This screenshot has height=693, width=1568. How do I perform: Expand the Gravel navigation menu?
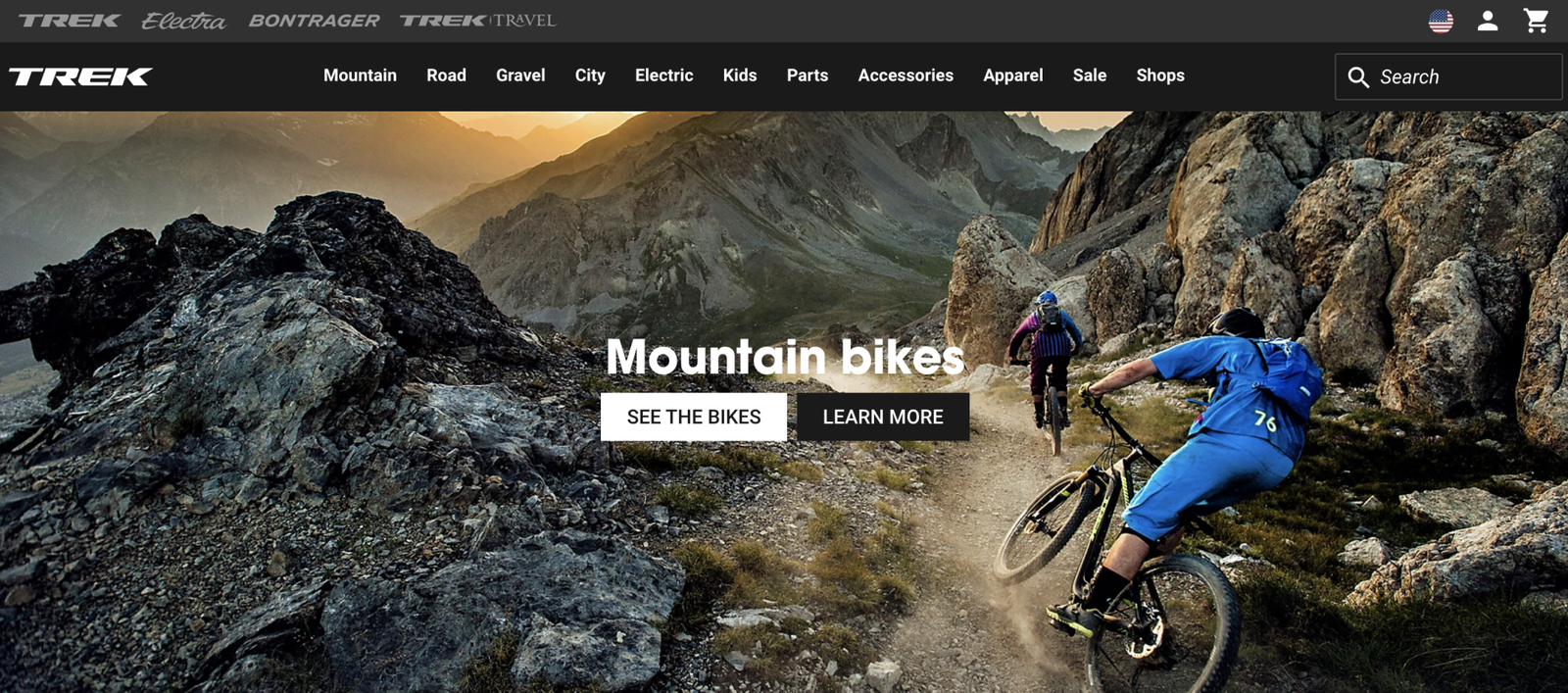(520, 75)
